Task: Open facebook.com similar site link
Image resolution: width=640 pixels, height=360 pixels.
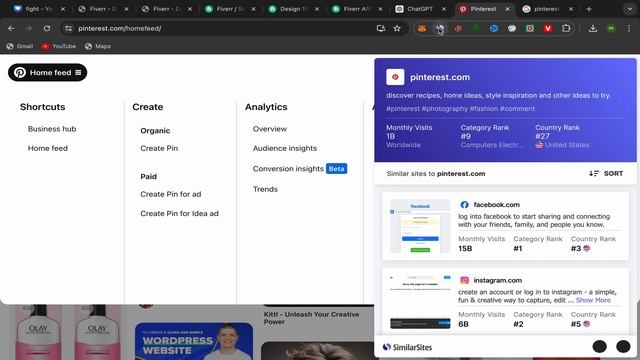Action: point(496,204)
